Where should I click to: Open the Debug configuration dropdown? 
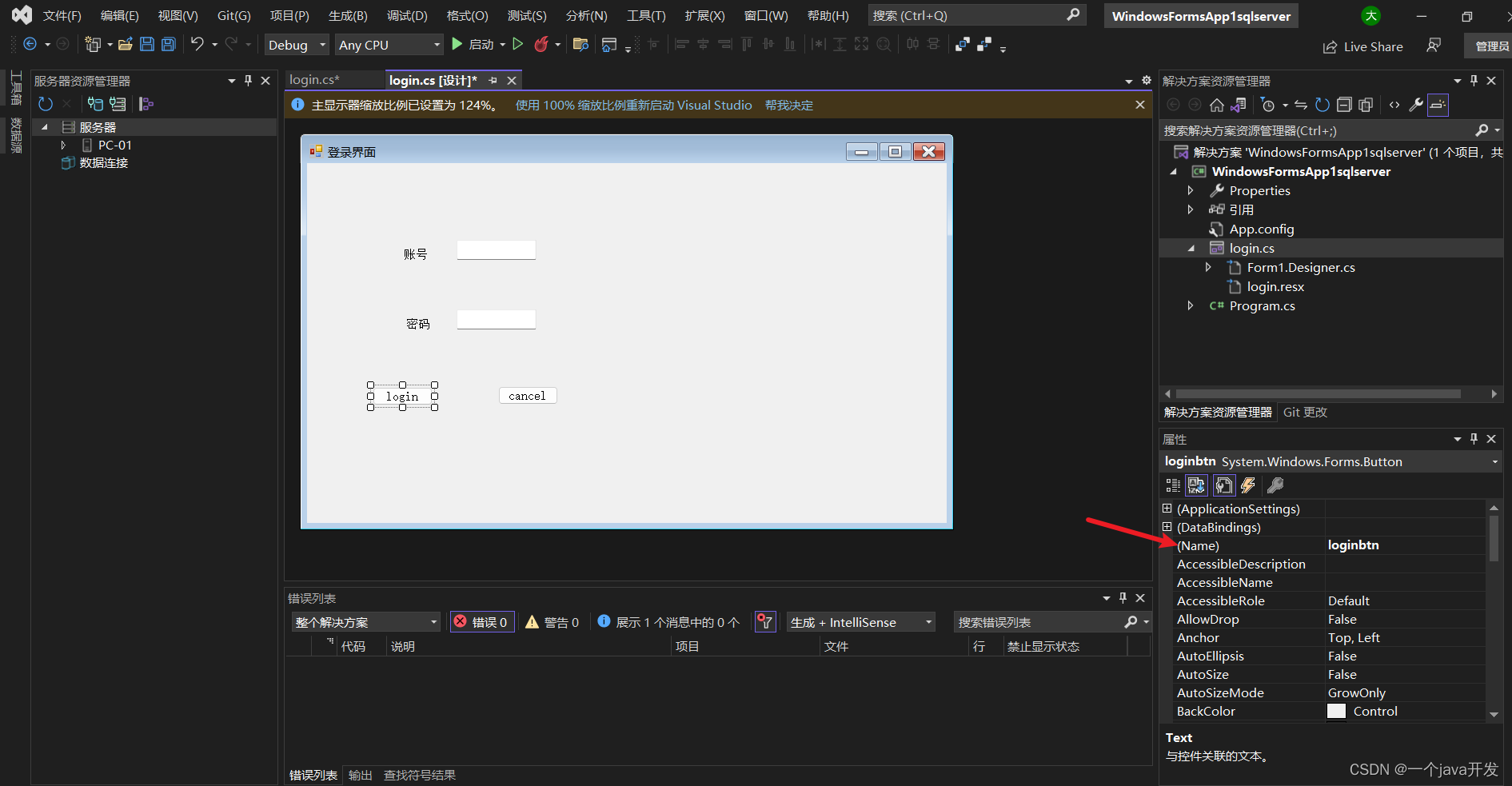[296, 45]
